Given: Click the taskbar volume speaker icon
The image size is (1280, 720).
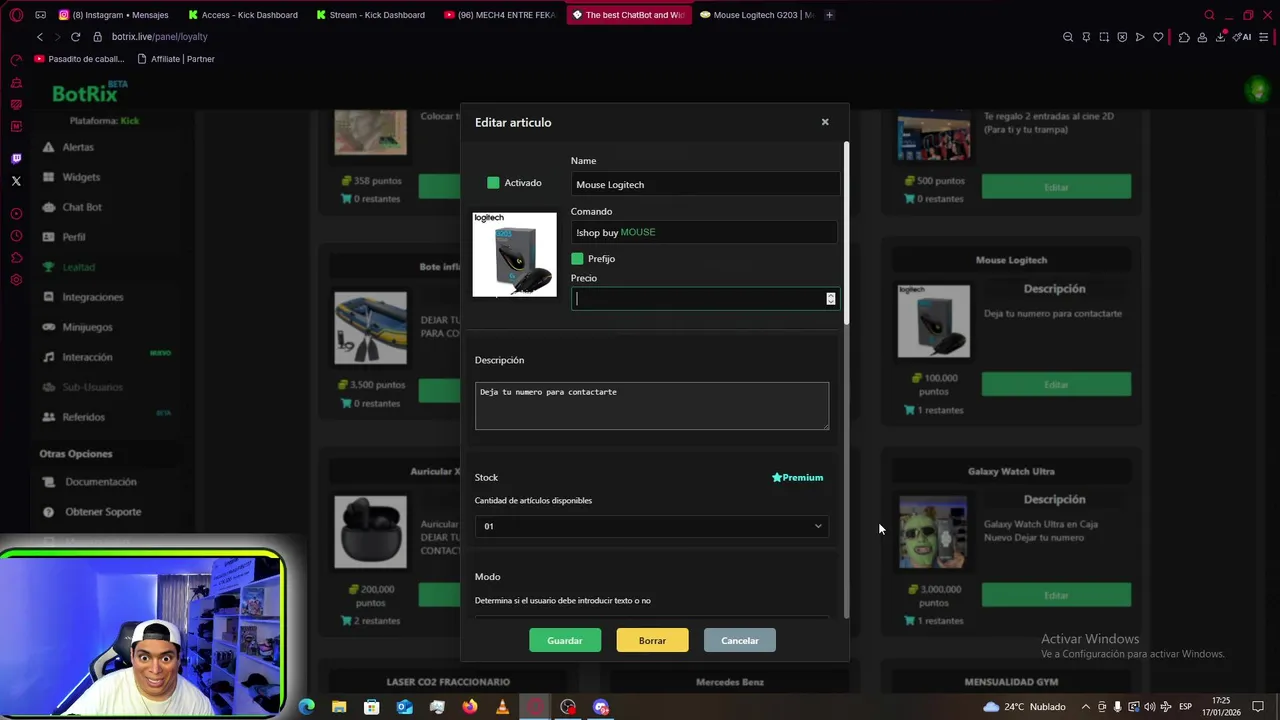Looking at the screenshot, I should click(1150, 707).
